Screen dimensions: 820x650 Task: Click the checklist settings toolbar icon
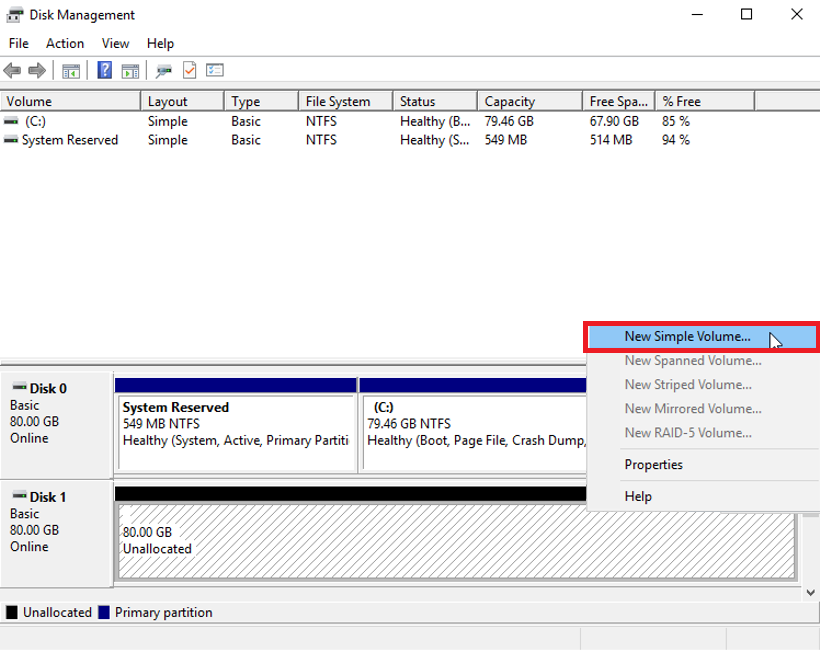click(x=214, y=71)
